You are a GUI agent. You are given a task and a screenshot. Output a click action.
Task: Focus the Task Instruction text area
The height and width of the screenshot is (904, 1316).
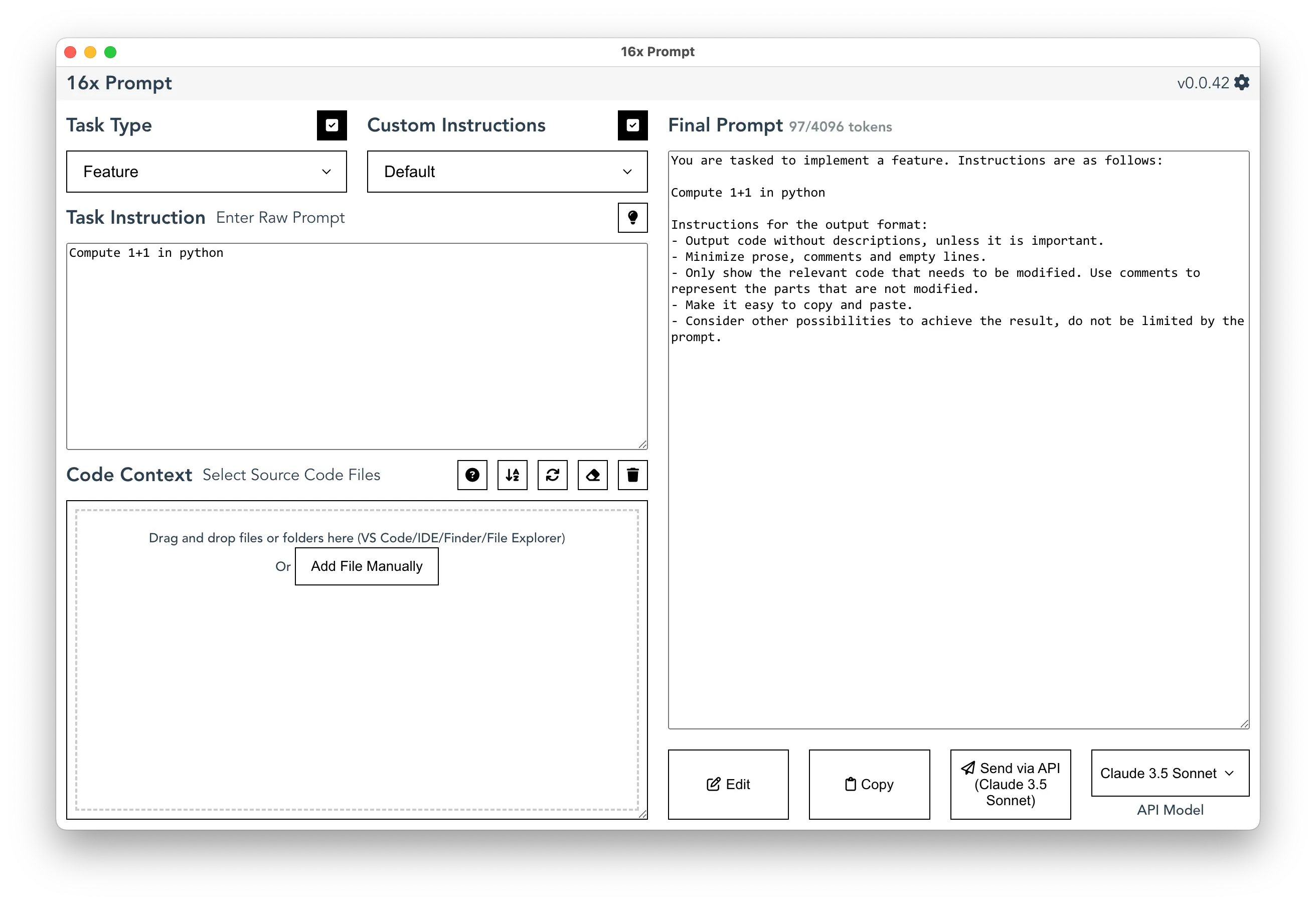tap(357, 347)
